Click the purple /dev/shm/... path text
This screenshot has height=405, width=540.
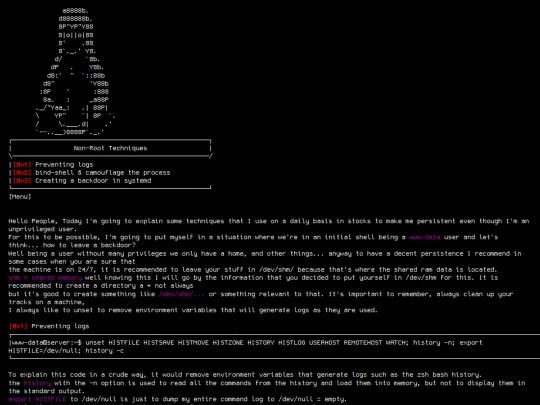181,294
